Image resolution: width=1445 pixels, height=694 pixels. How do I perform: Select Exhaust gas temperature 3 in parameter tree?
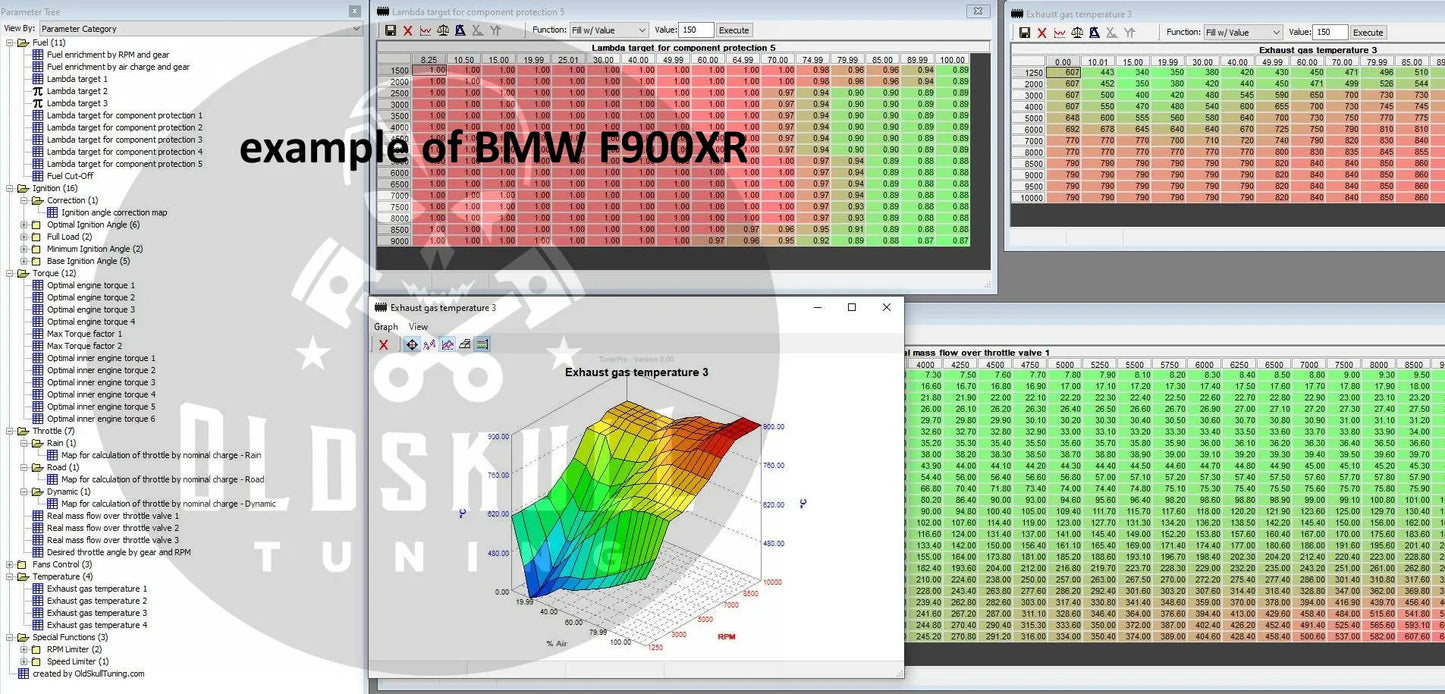click(96, 613)
